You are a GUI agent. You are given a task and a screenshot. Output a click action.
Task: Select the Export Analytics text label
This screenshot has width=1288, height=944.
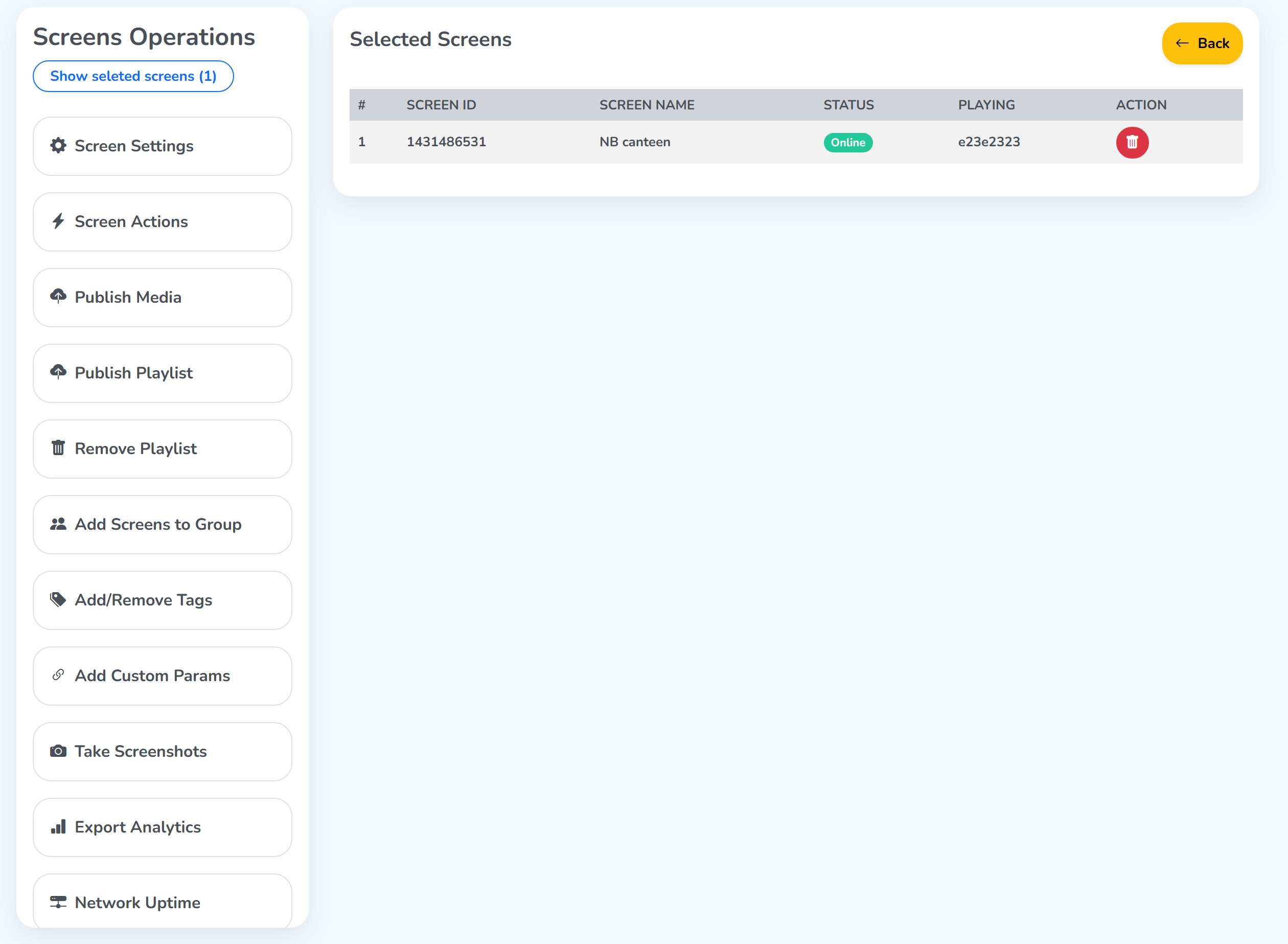click(137, 827)
